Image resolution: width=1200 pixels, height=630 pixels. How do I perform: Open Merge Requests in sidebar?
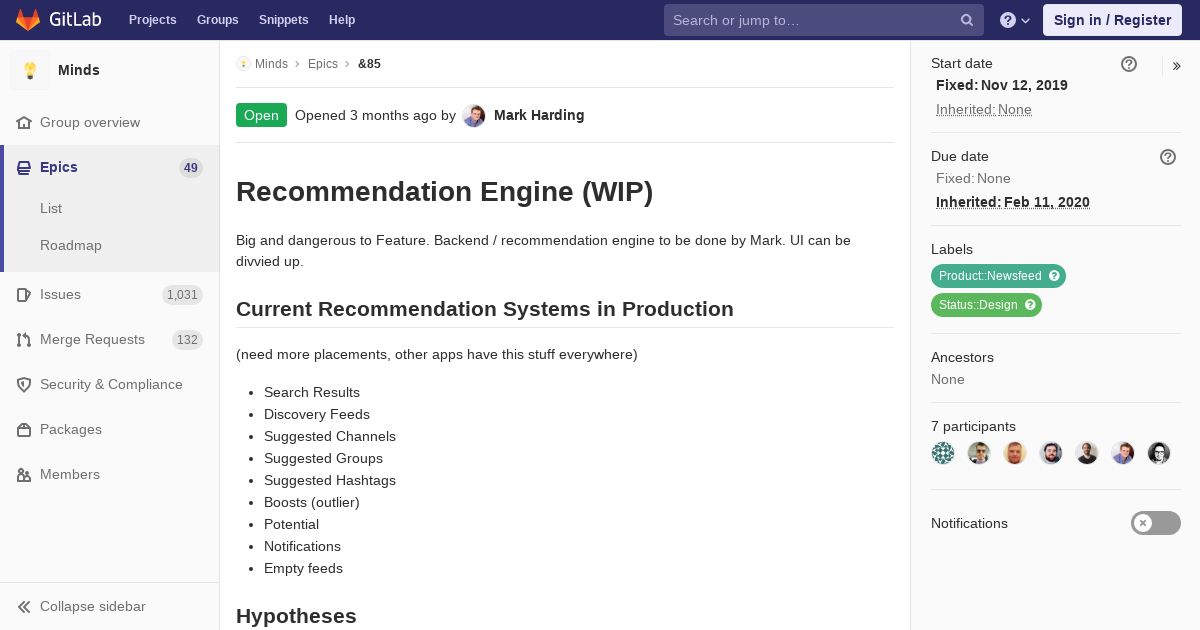92,339
